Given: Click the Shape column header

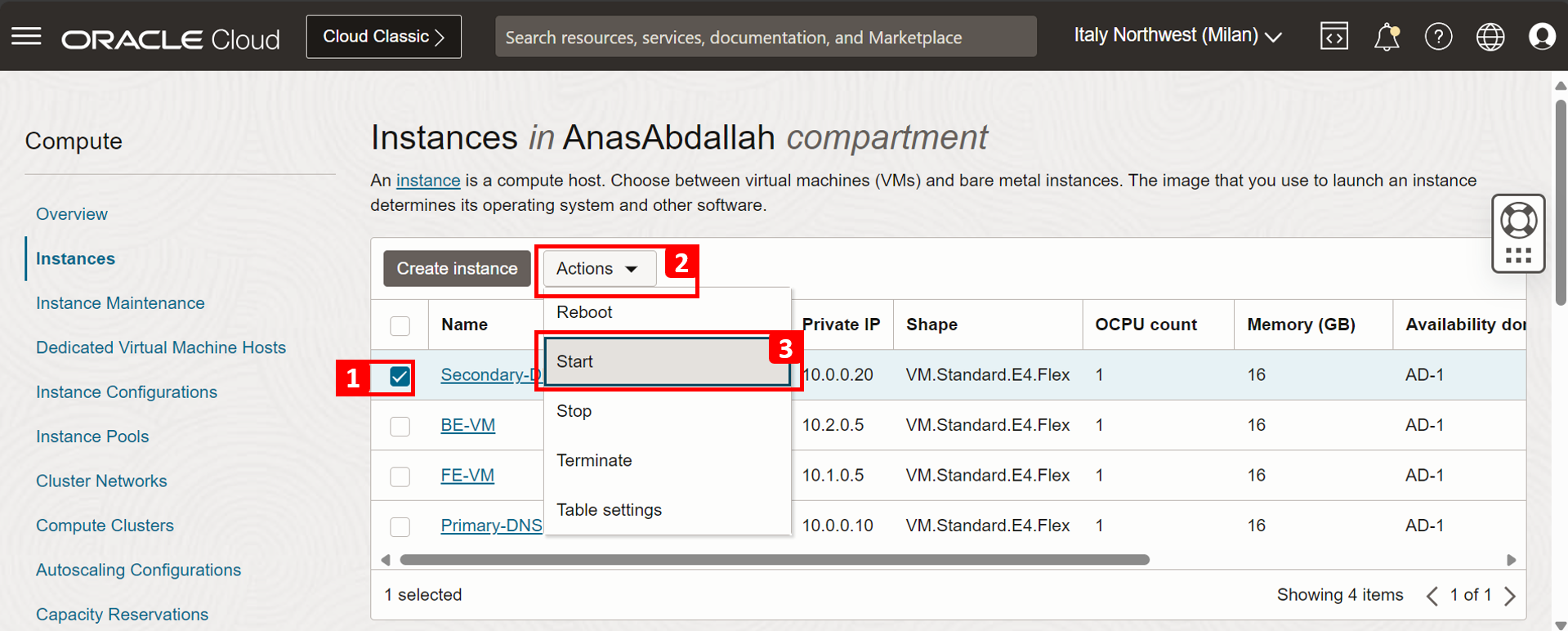Looking at the screenshot, I should (931, 324).
